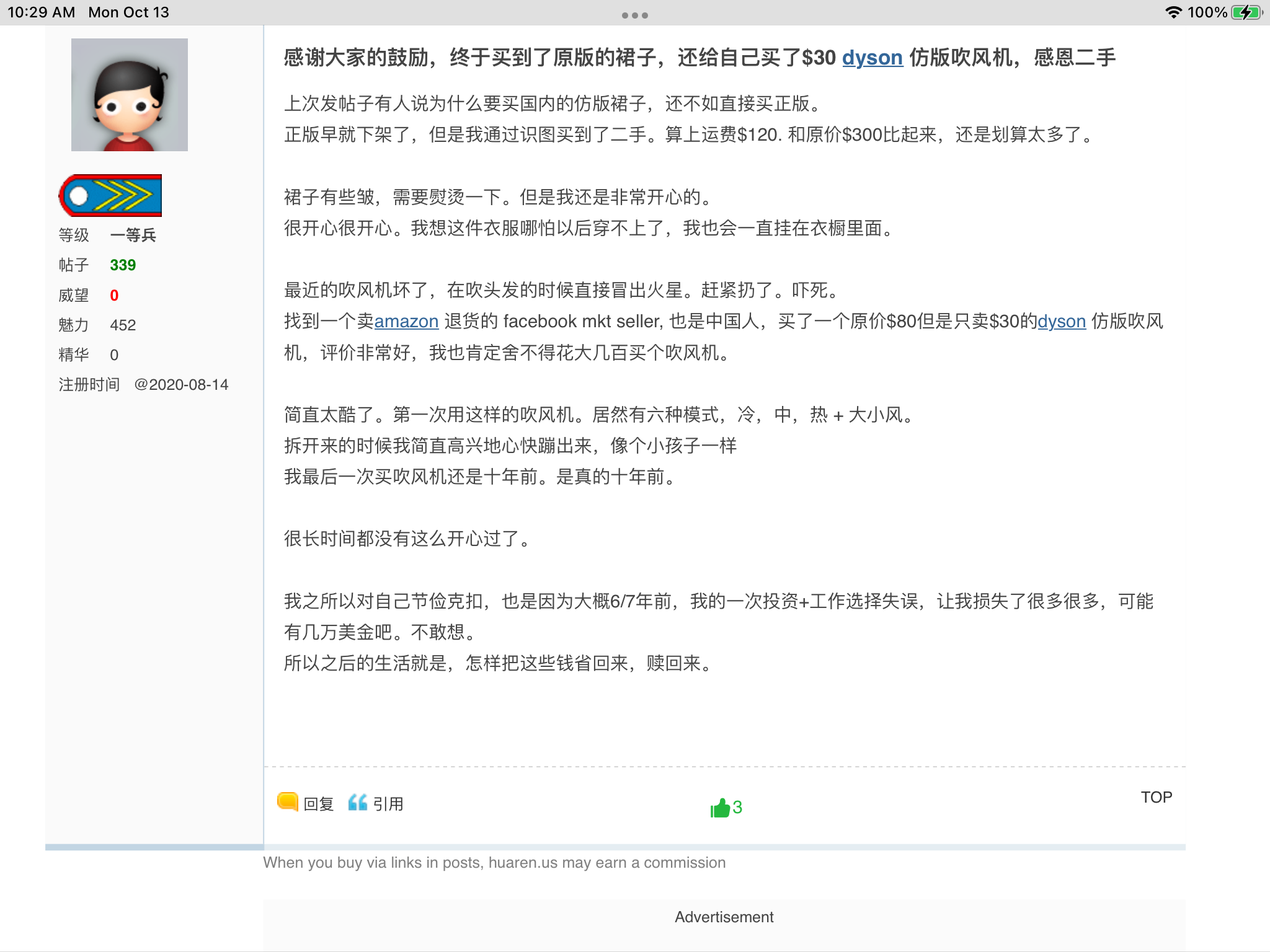The width and height of the screenshot is (1270, 952).
Task: Tap the 10:29 AM clock in status bar
Action: pyautogui.click(x=41, y=12)
